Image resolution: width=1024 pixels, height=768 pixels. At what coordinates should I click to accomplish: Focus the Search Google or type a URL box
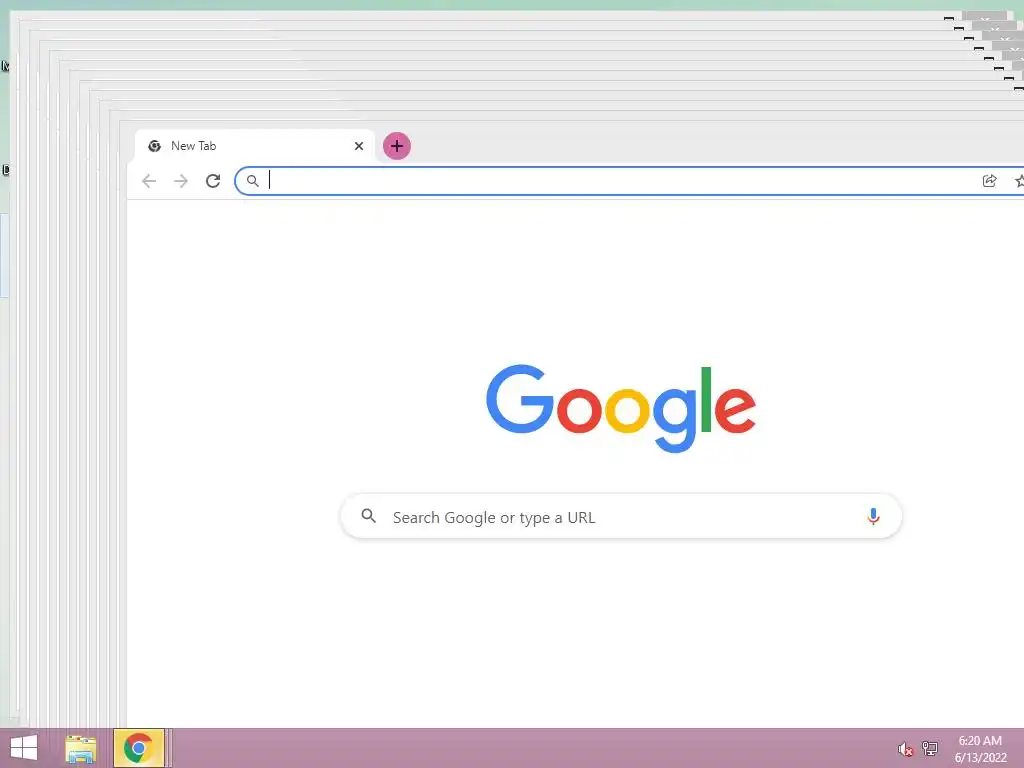[x=621, y=517]
